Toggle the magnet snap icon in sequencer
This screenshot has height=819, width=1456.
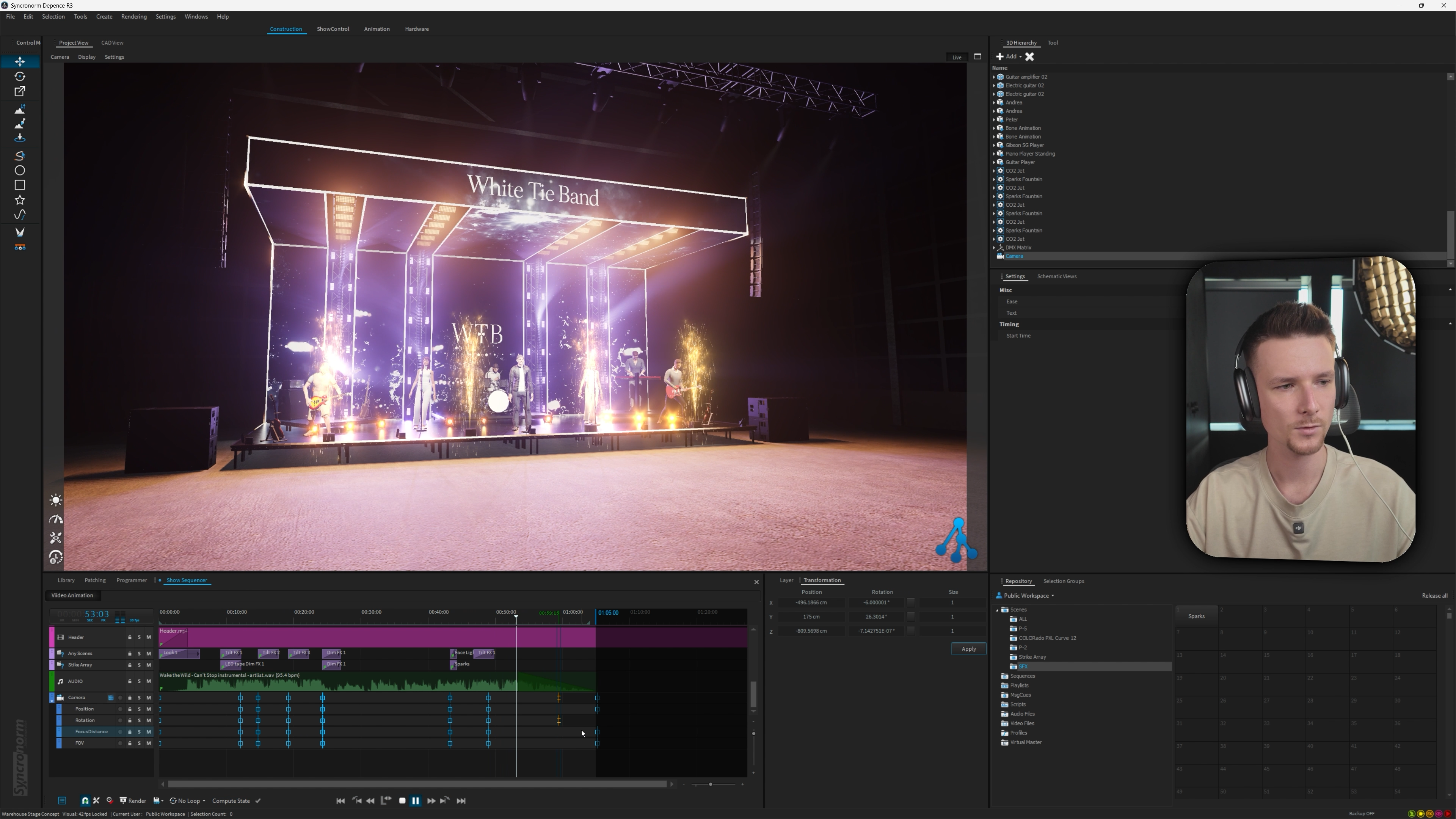pos(85,800)
